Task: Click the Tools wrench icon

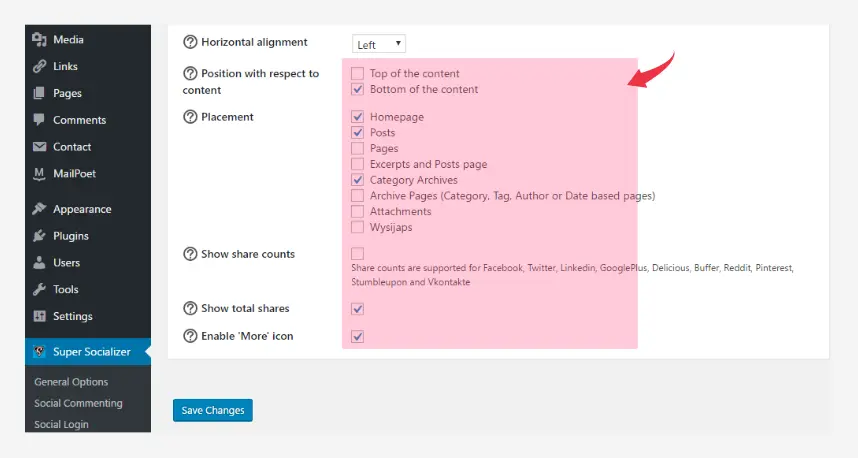Action: (40, 290)
